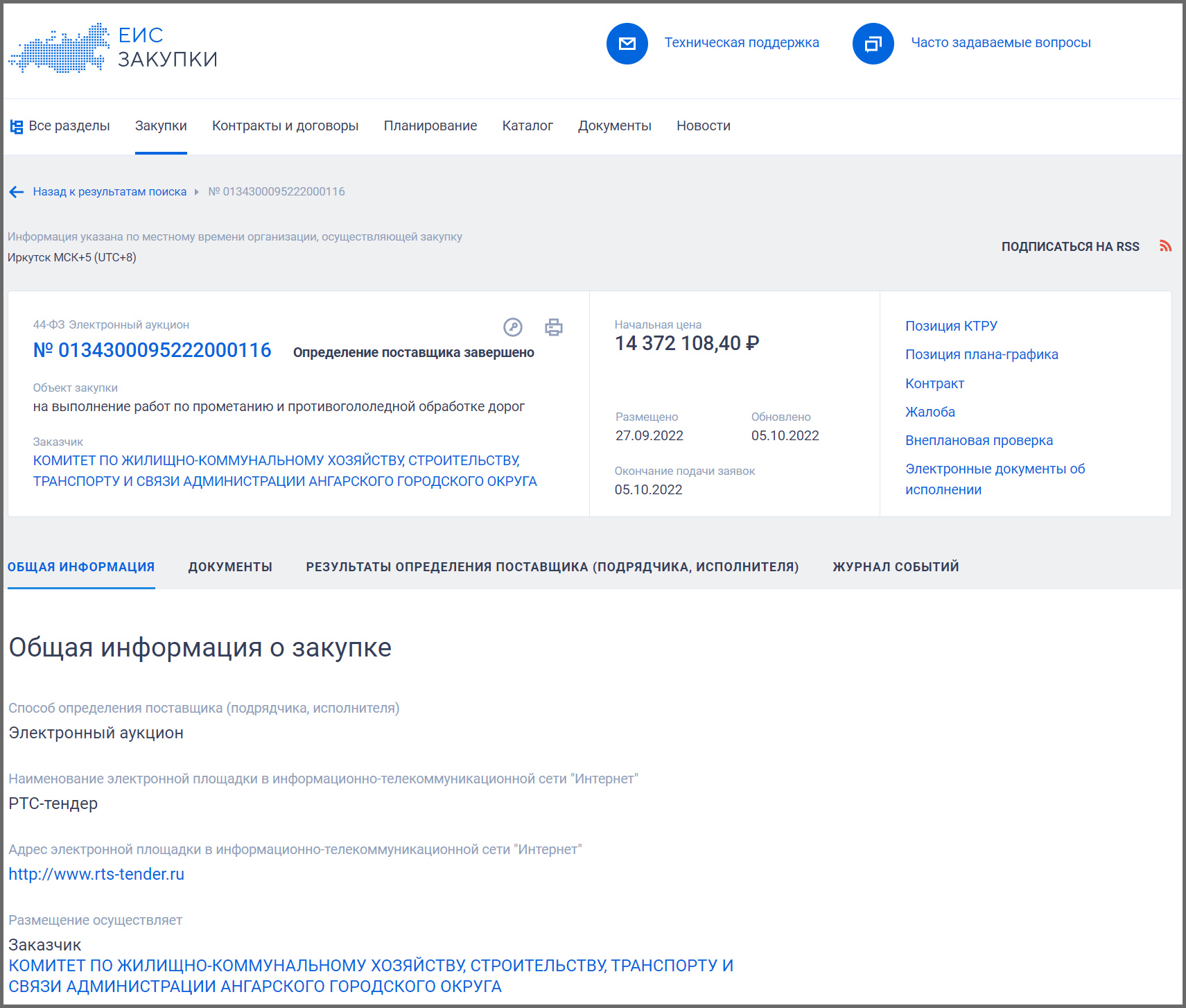Image resolution: width=1186 pixels, height=1008 pixels.
Task: Click breadcrumb № 0134300095222000116
Action: [x=277, y=192]
